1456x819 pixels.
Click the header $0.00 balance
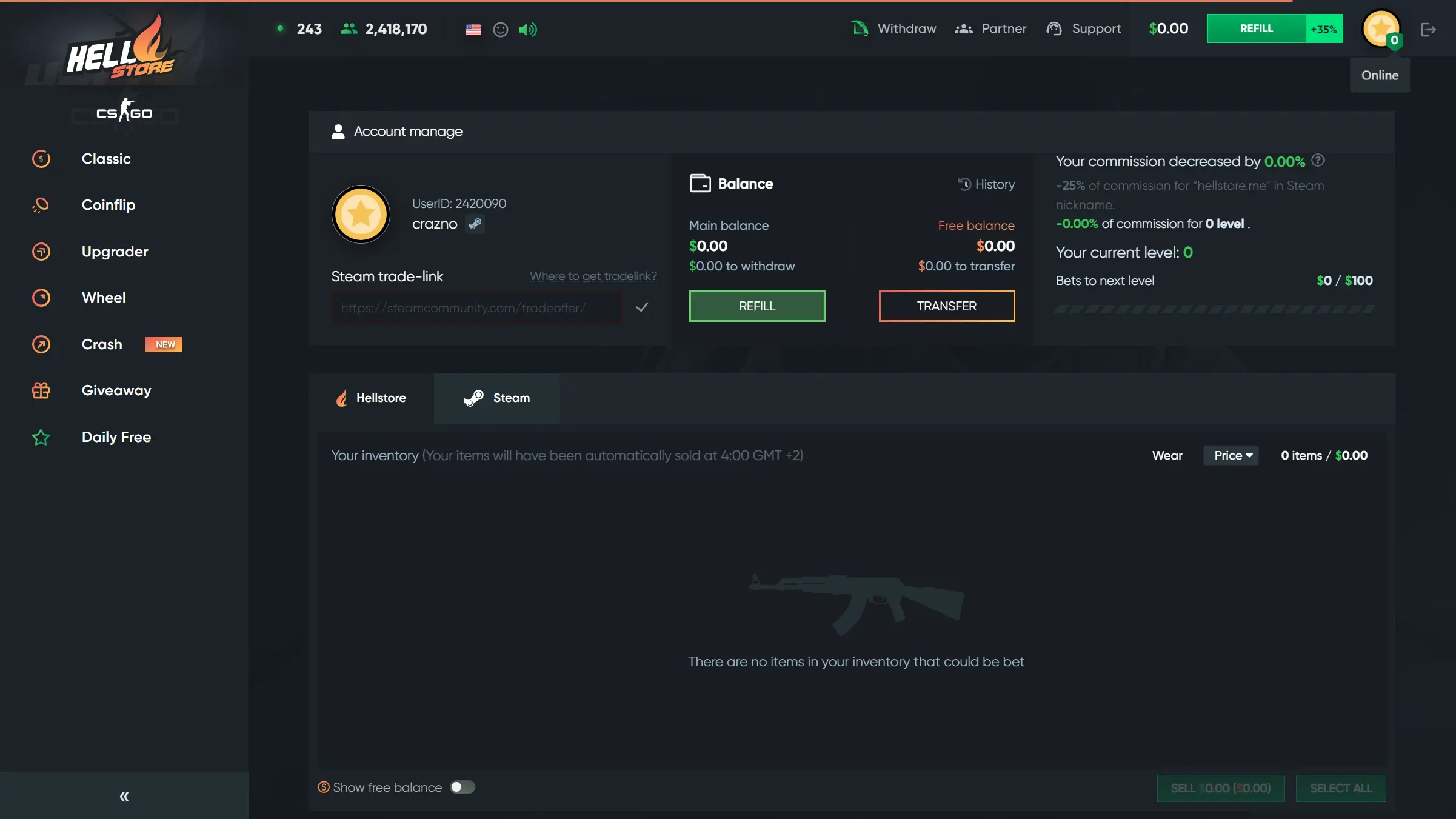(1169, 28)
